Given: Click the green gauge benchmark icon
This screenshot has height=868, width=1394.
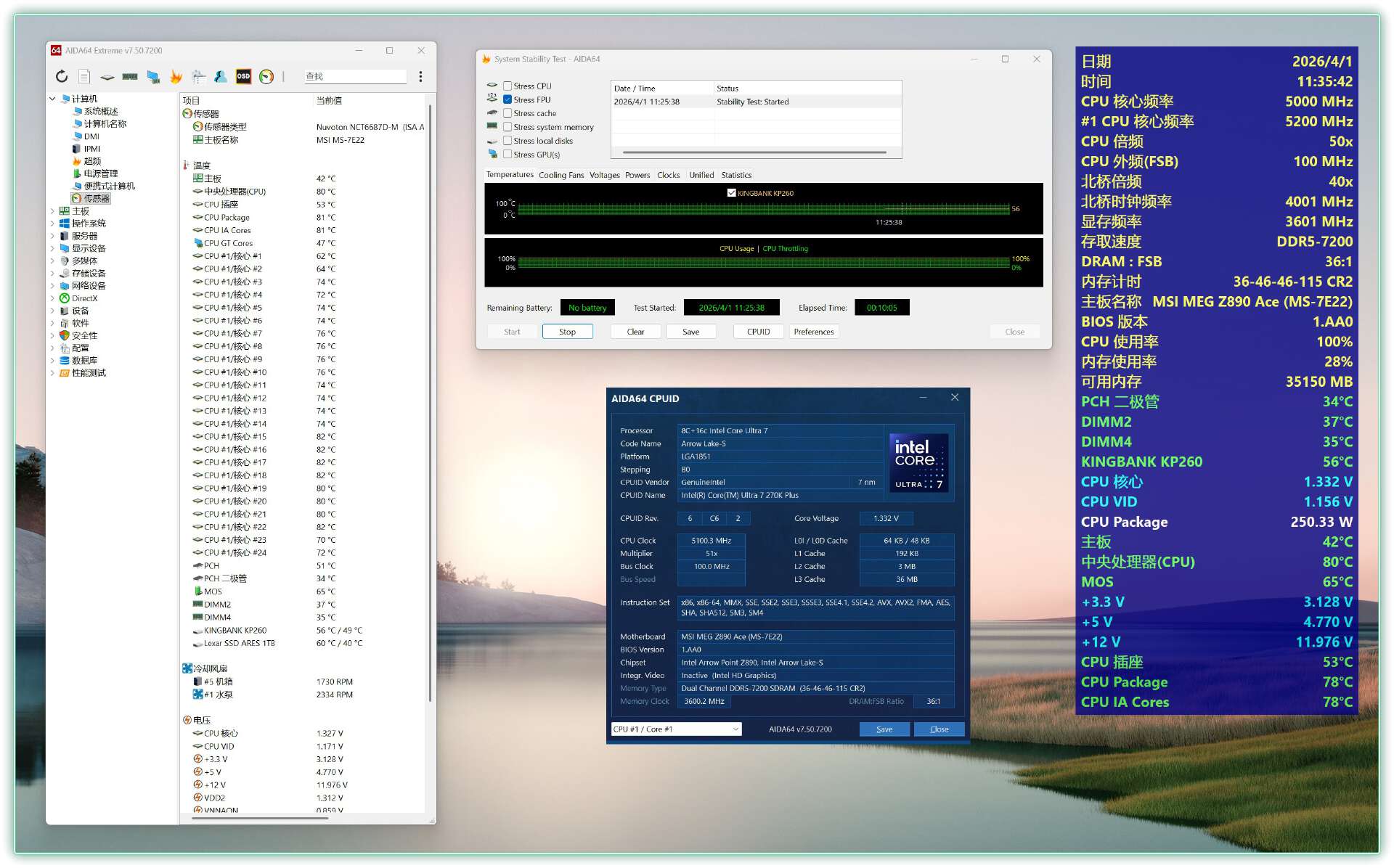Looking at the screenshot, I should click(266, 76).
